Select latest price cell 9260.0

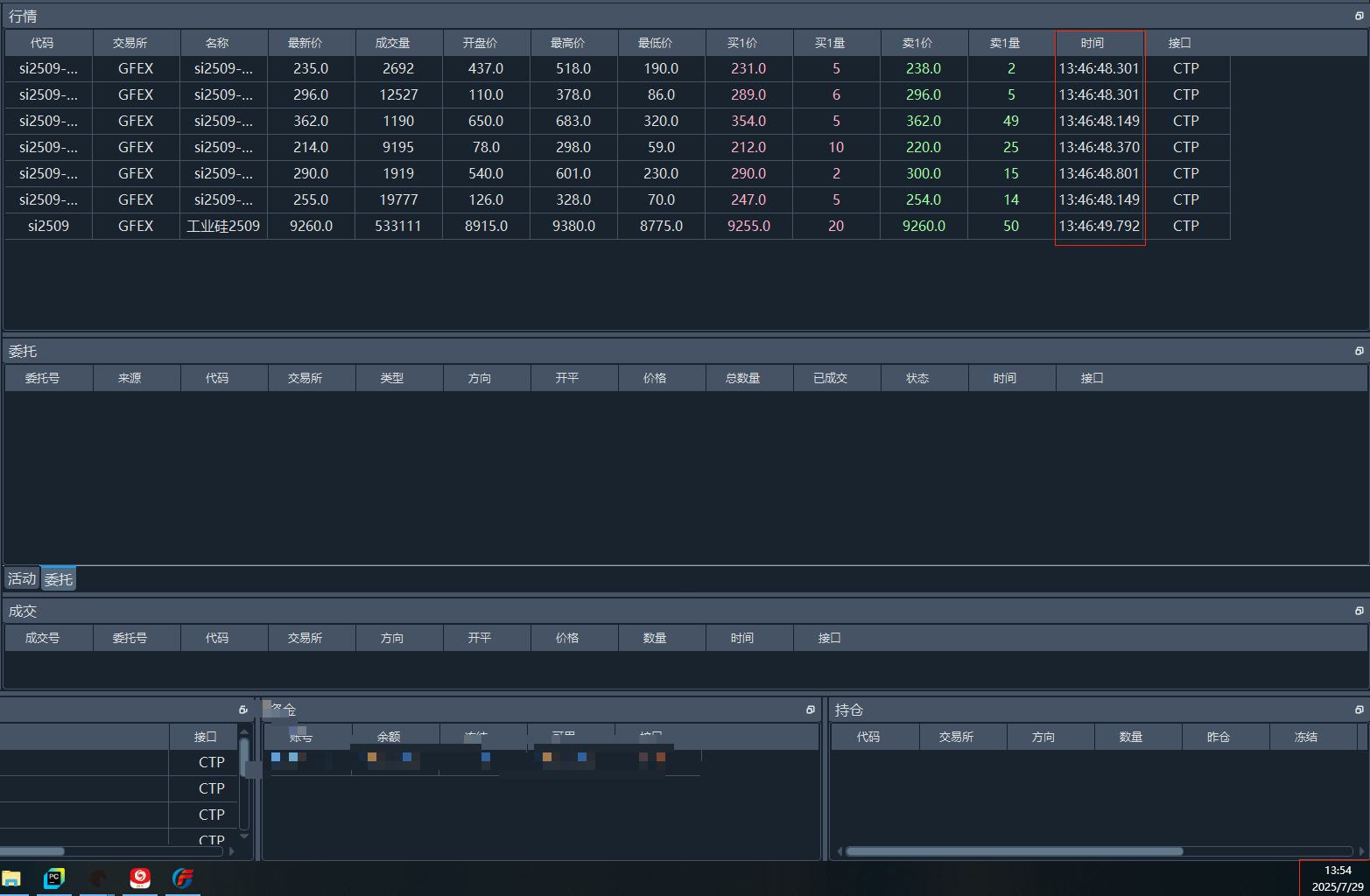click(311, 226)
